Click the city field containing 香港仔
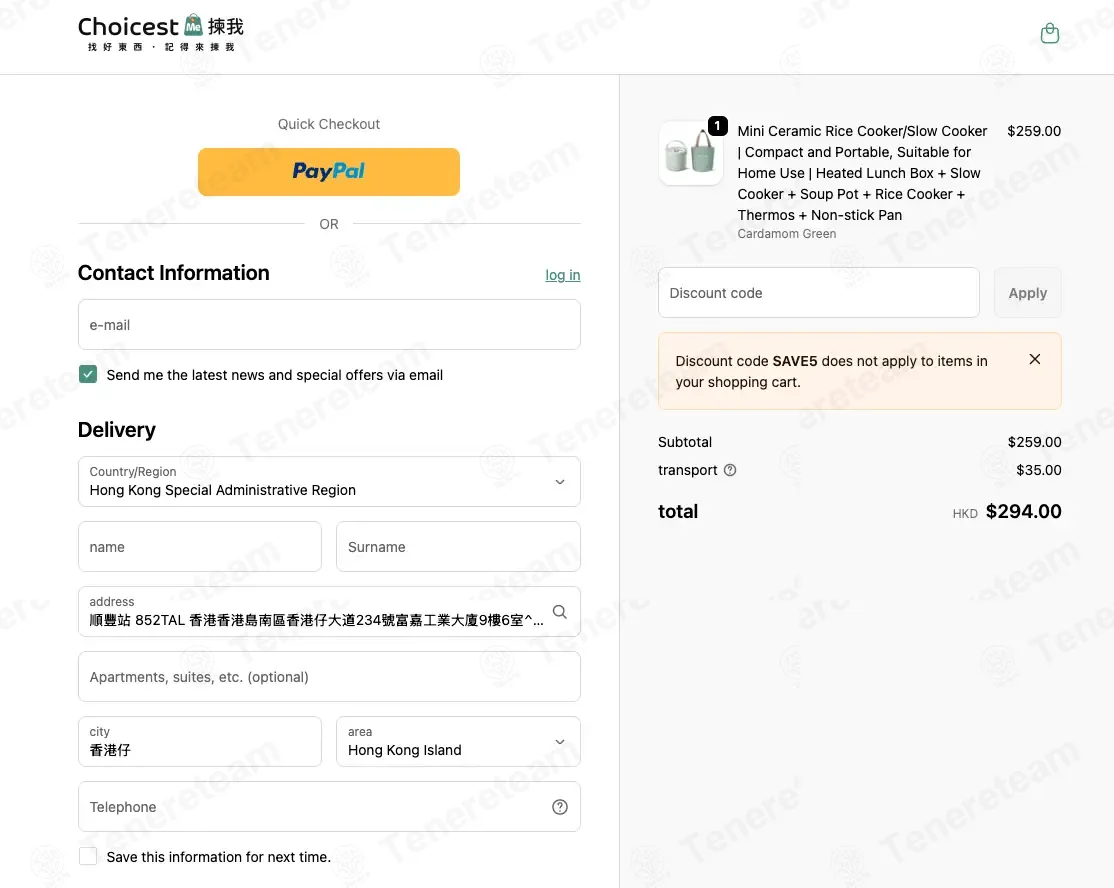The width and height of the screenshot is (1114, 888). click(x=200, y=742)
